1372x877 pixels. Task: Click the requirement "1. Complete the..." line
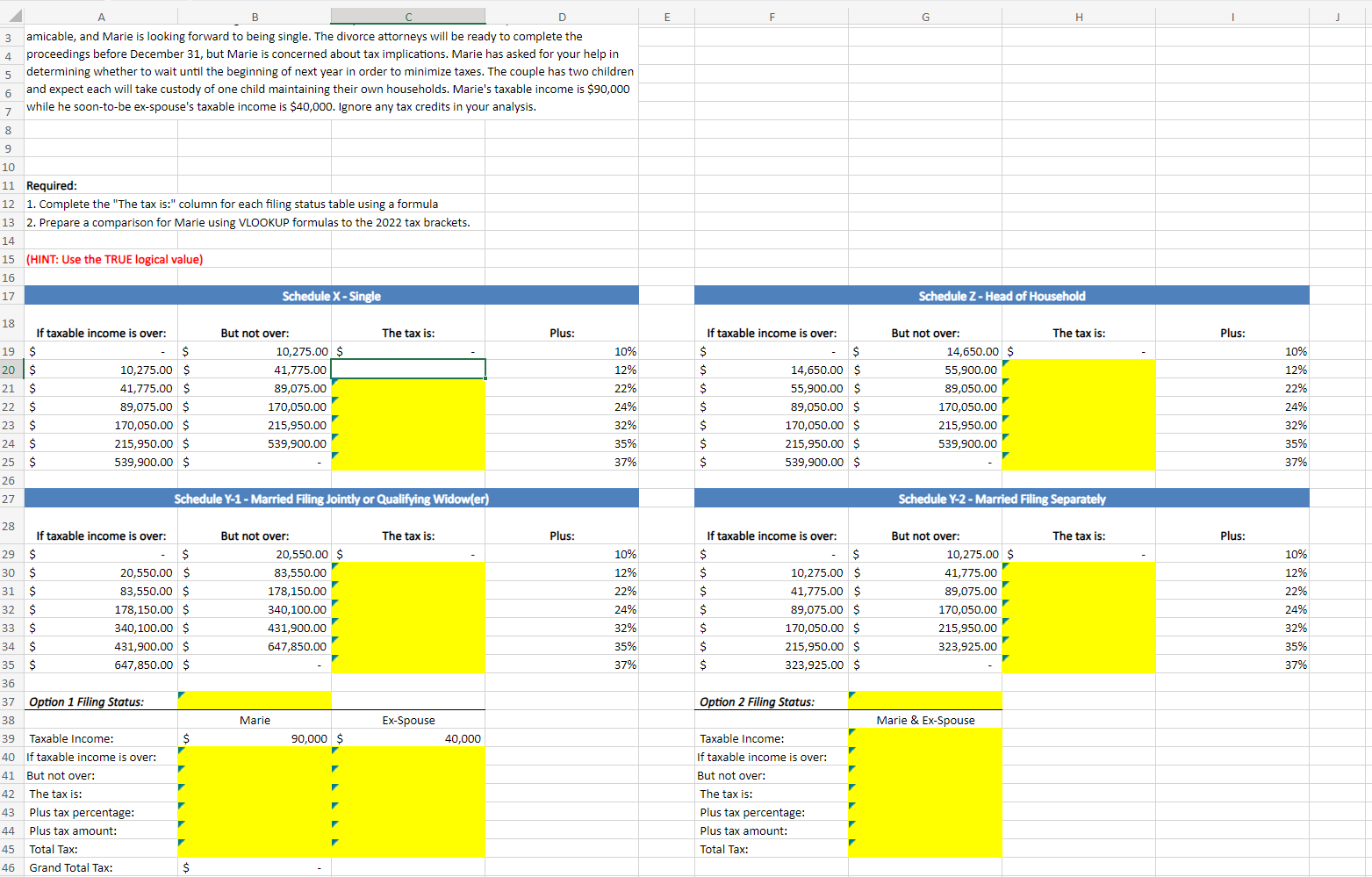point(232,204)
